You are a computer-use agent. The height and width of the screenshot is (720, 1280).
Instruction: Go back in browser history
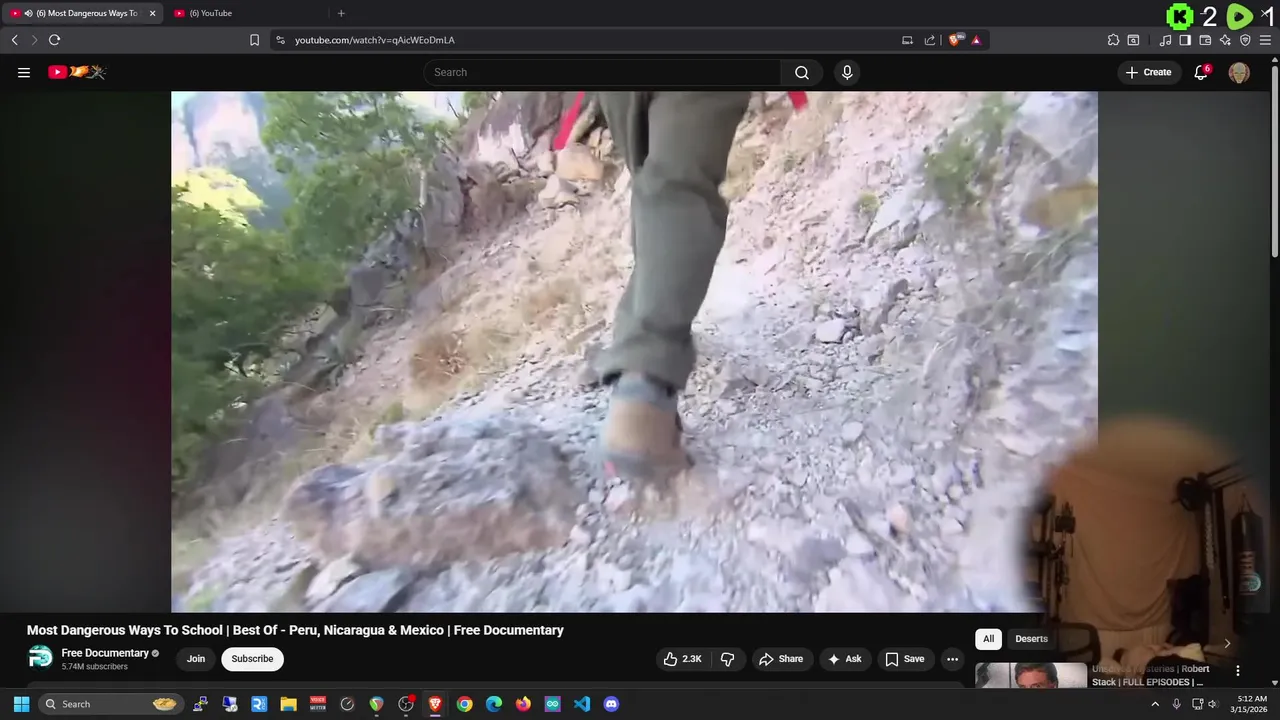point(14,40)
